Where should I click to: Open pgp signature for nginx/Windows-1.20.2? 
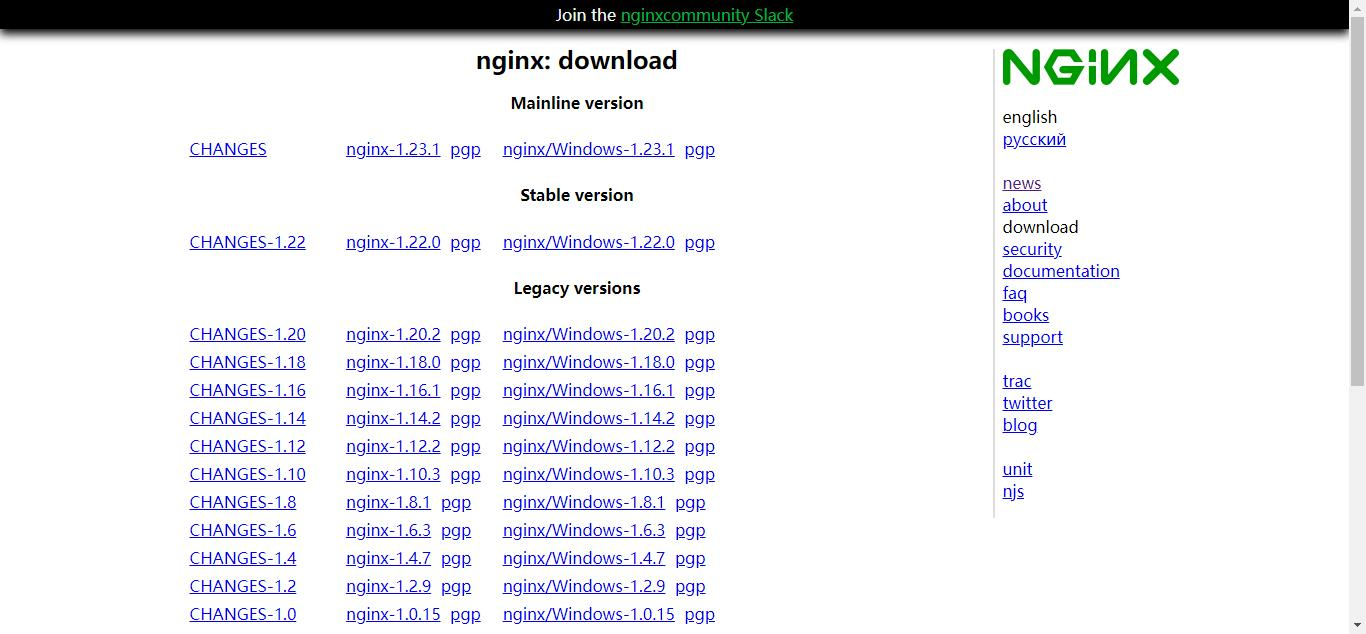pos(699,335)
